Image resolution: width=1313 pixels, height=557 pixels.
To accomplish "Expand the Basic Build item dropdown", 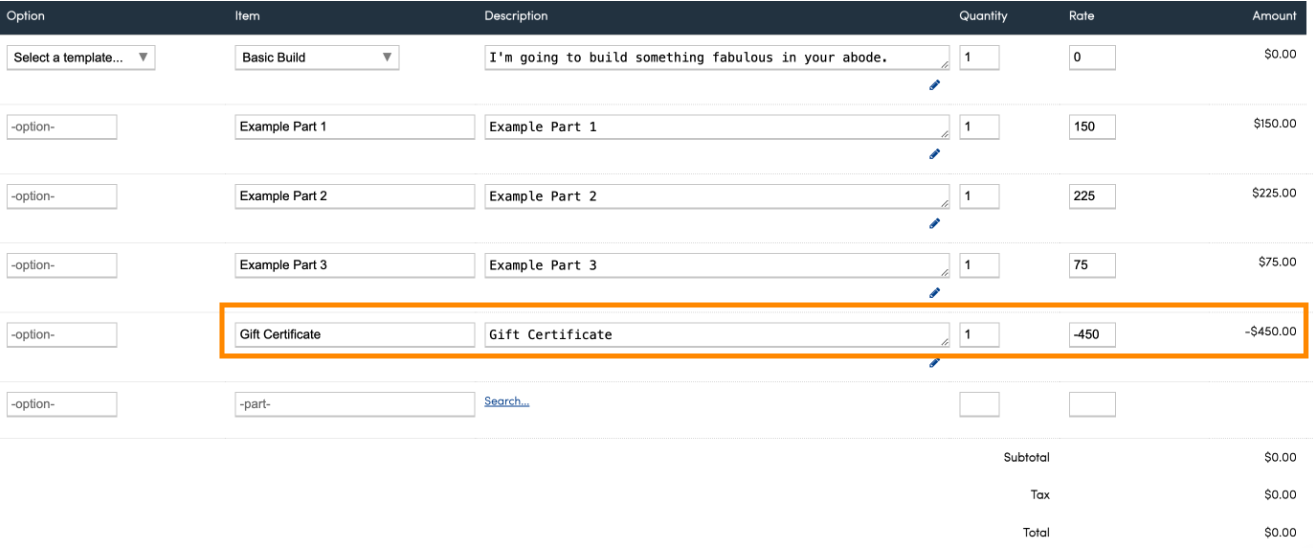I will coord(316,58).
